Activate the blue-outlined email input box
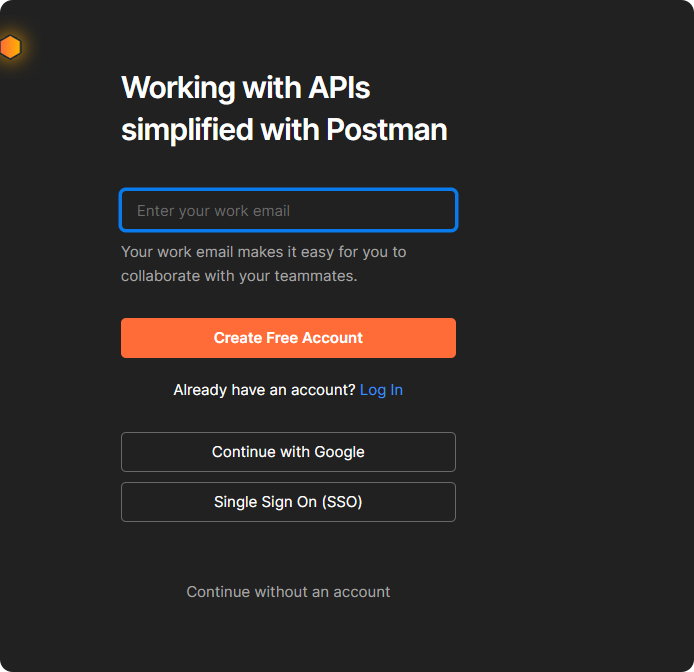Viewport: 694px width, 672px height. pos(288,211)
